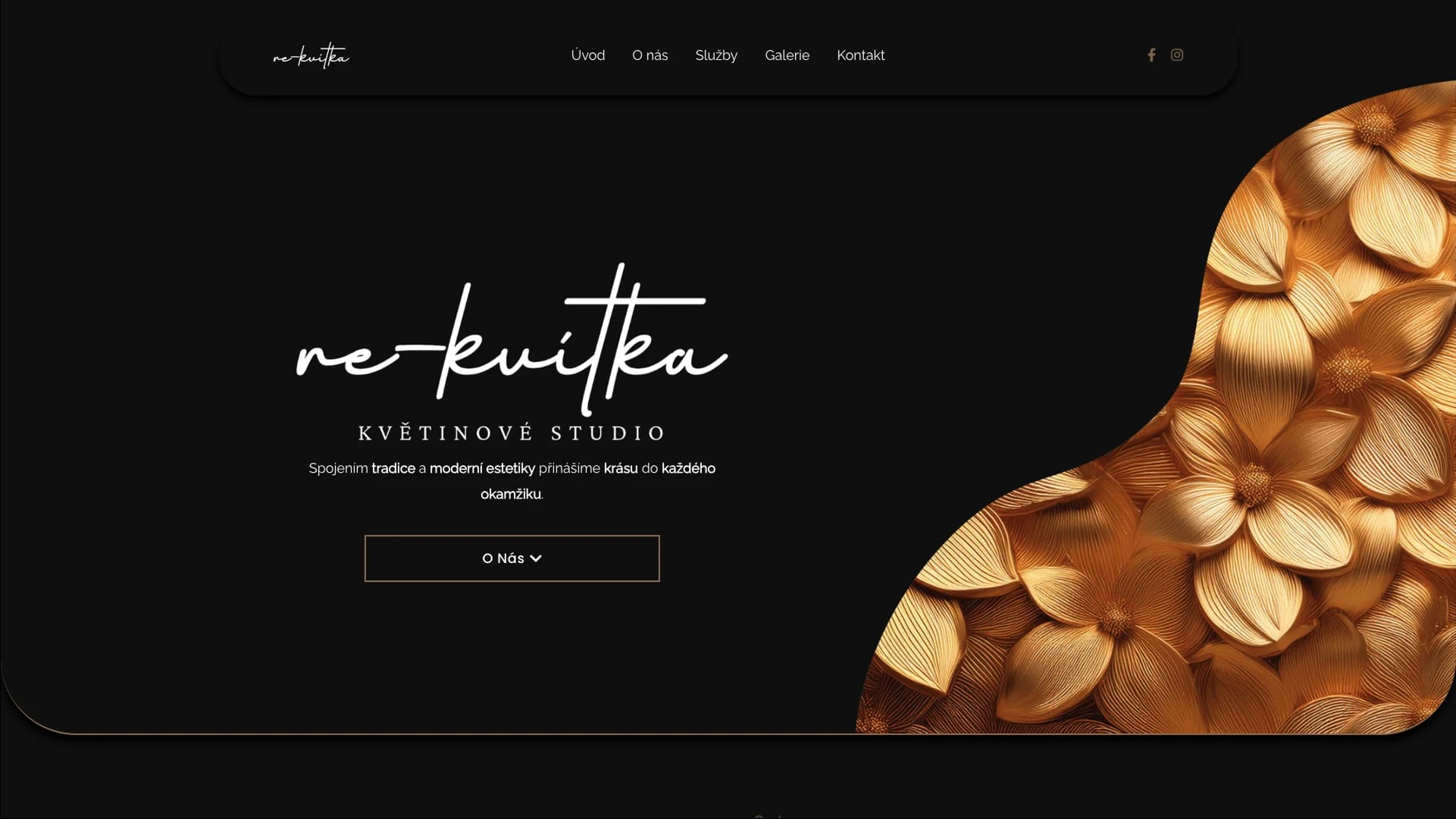Click the word Spojením in the tagline
Image resolution: width=1456 pixels, height=819 pixels.
338,468
